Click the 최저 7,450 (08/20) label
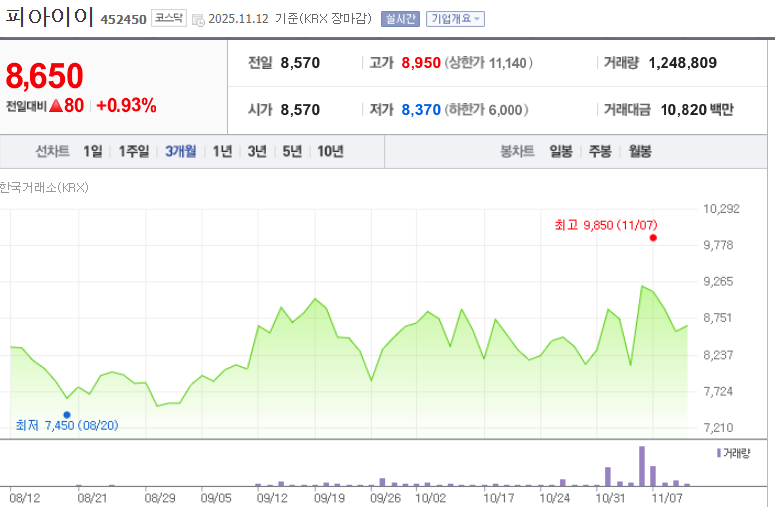Screen dimensions: 775x507 67,425
